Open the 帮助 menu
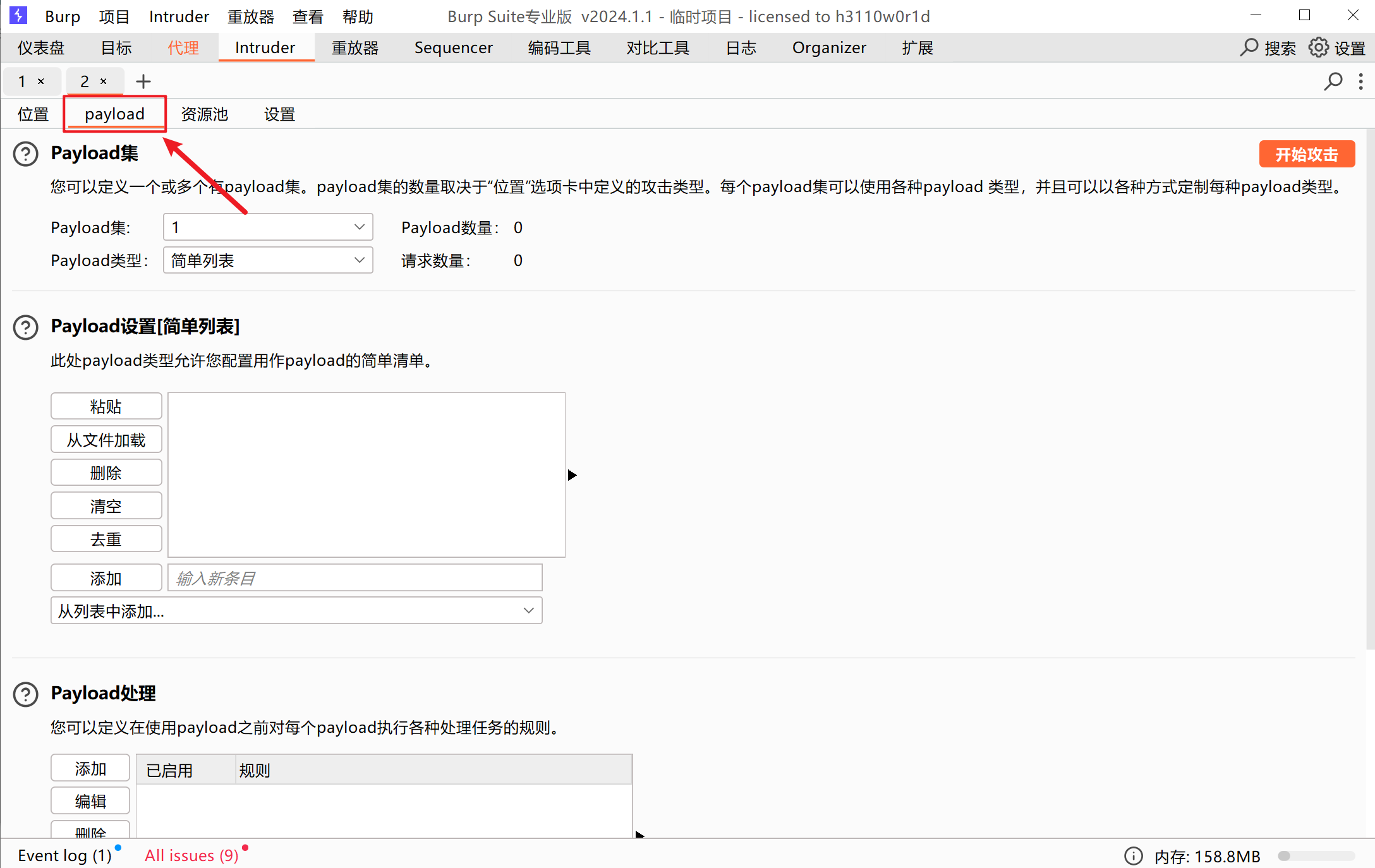The image size is (1375, 868). point(358,16)
